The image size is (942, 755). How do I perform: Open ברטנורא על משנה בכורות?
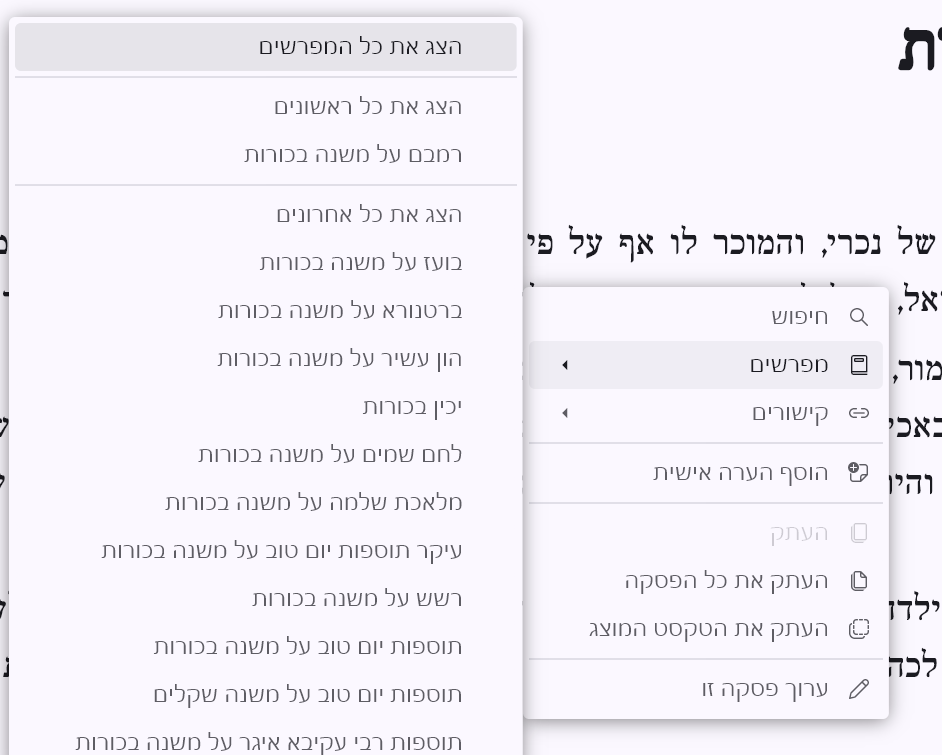(x=340, y=311)
